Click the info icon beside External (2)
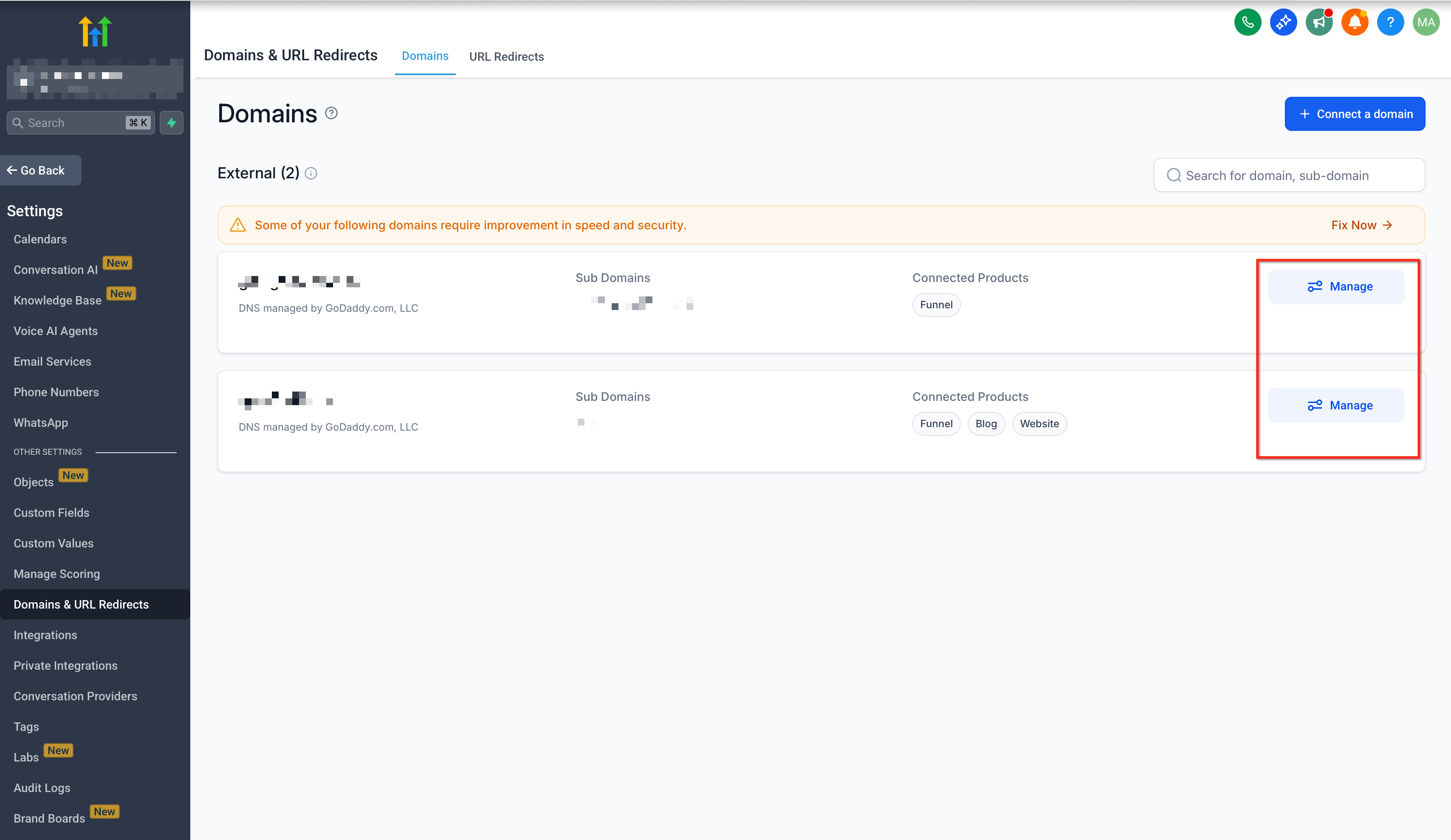This screenshot has height=840, width=1451. click(311, 173)
